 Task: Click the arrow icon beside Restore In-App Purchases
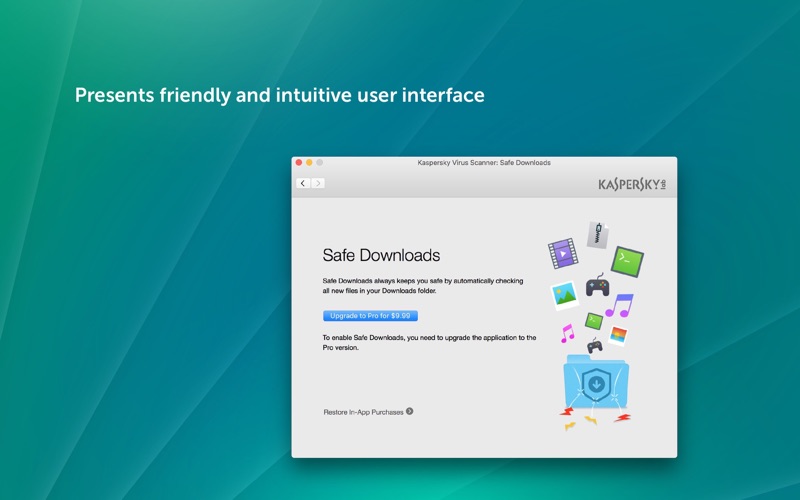point(410,411)
